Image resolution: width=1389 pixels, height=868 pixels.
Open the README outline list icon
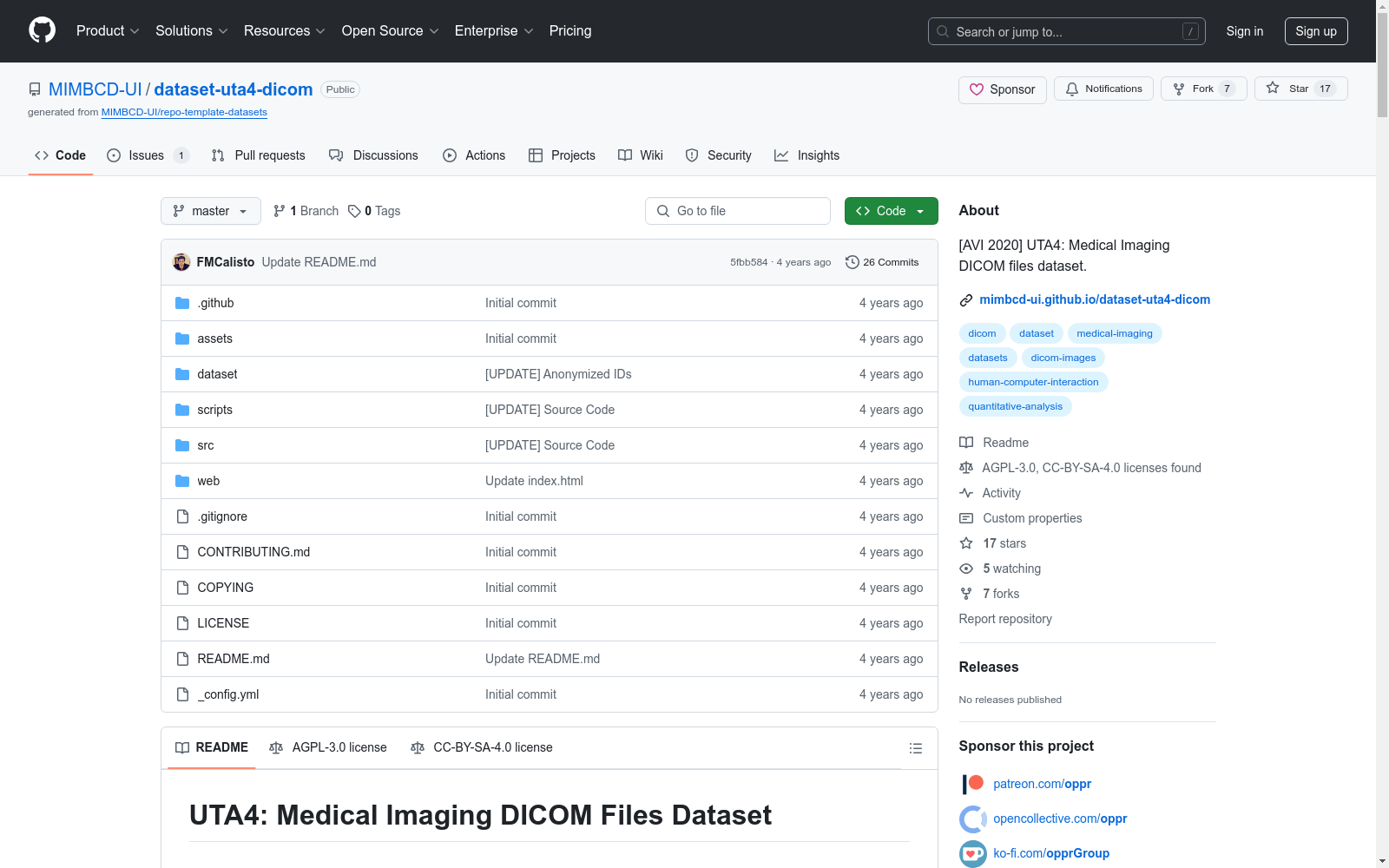(915, 747)
